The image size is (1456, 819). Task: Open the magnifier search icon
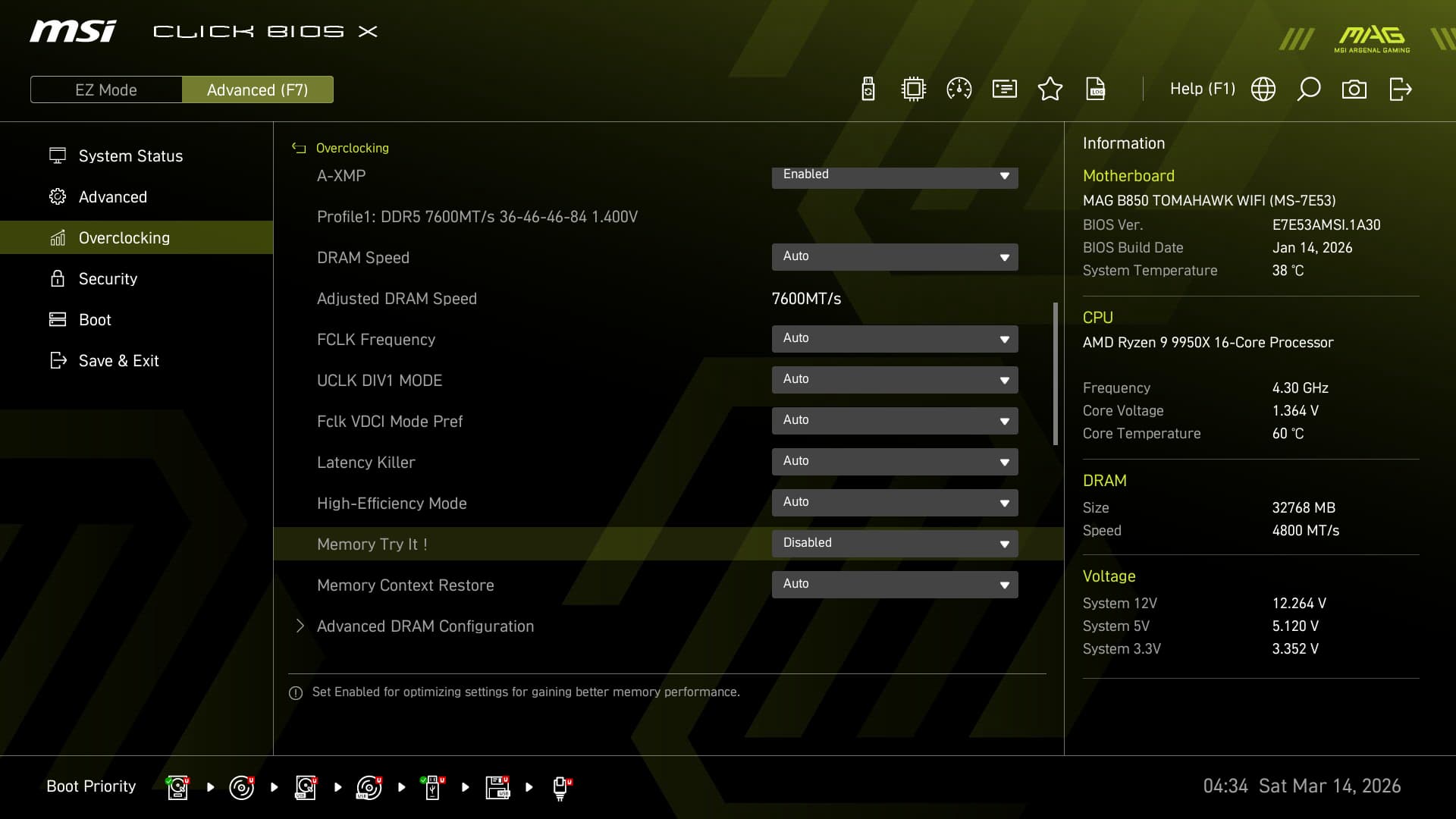(x=1309, y=89)
